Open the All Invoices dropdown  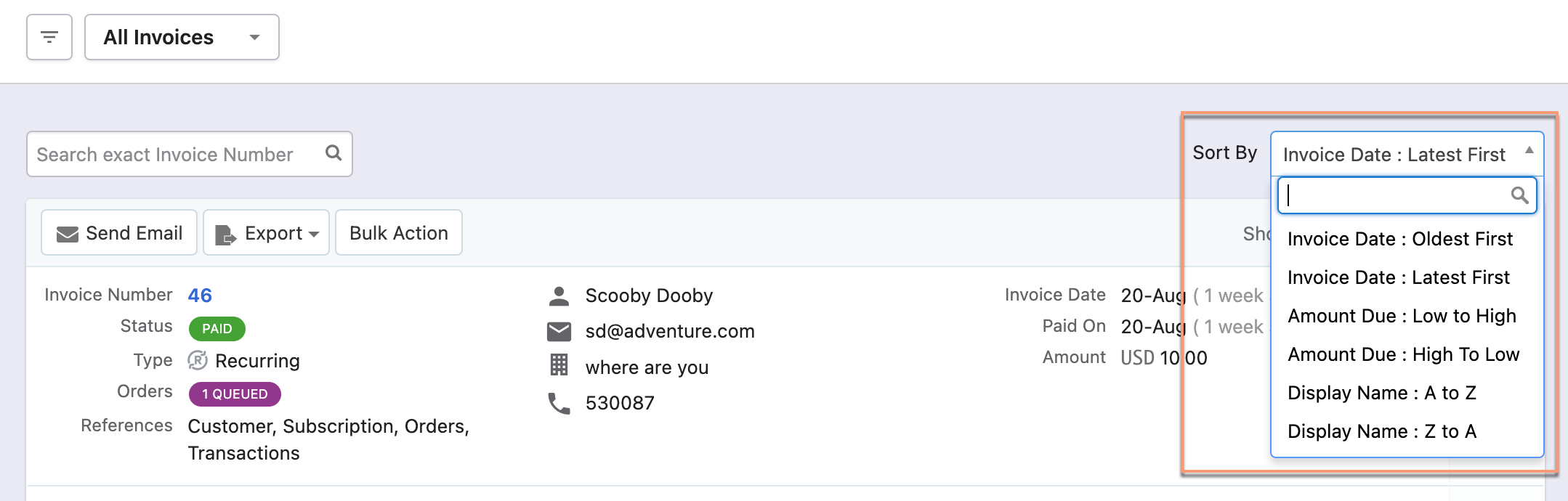(182, 37)
